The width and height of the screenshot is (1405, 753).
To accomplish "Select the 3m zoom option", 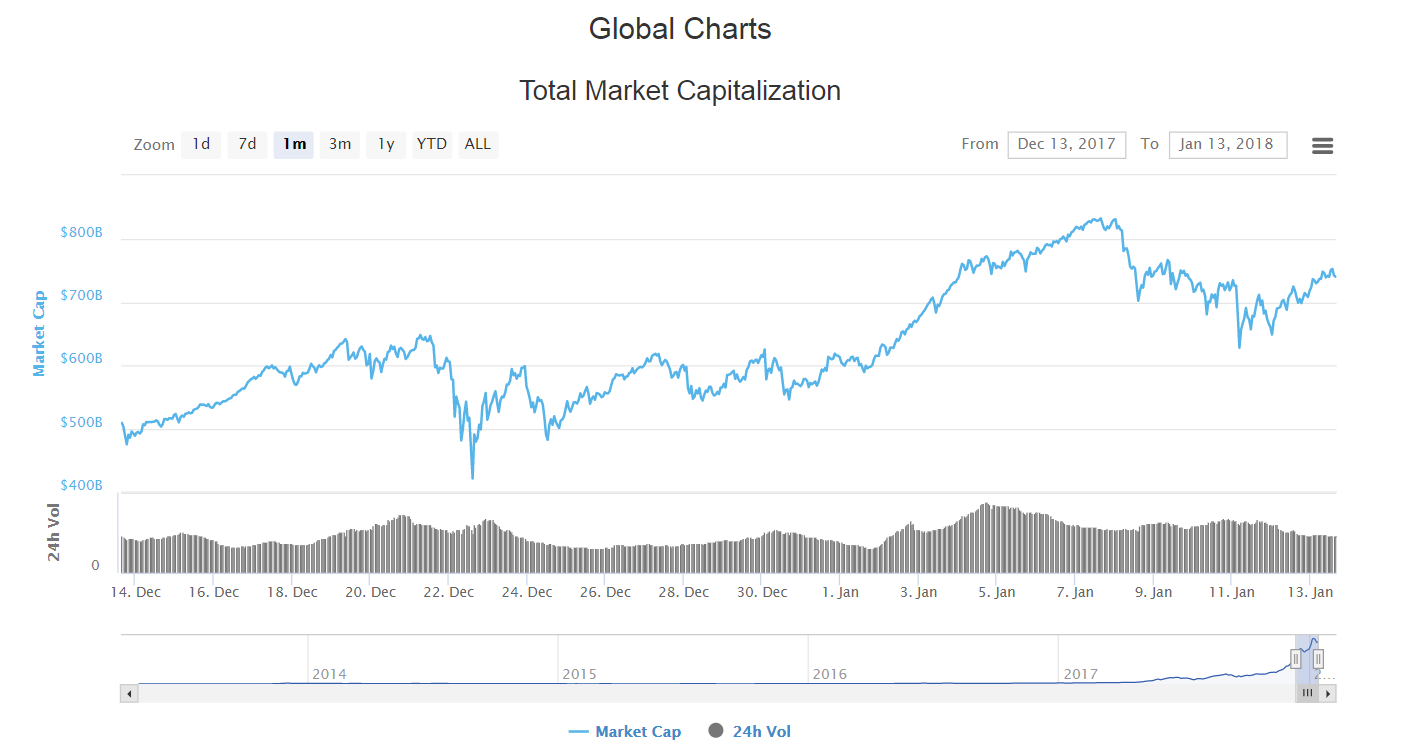I will tap(339, 144).
